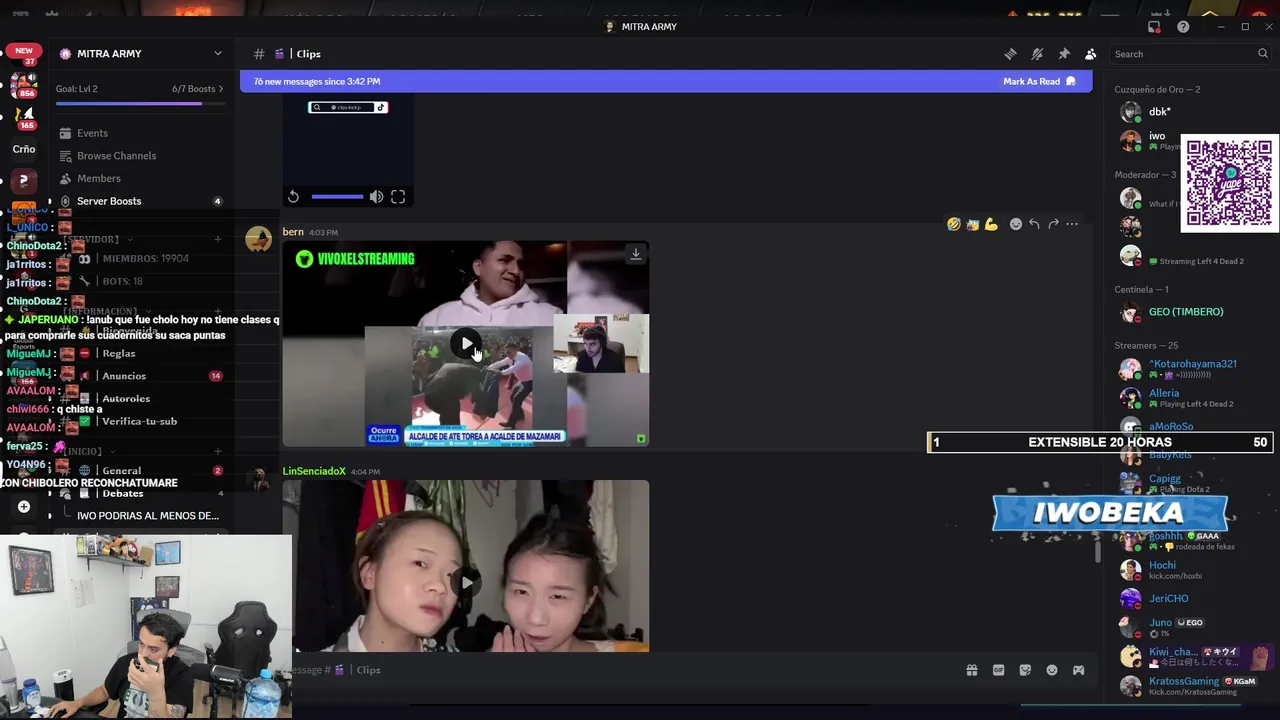
Task: Open Members in the sidebar
Action: coord(98,178)
